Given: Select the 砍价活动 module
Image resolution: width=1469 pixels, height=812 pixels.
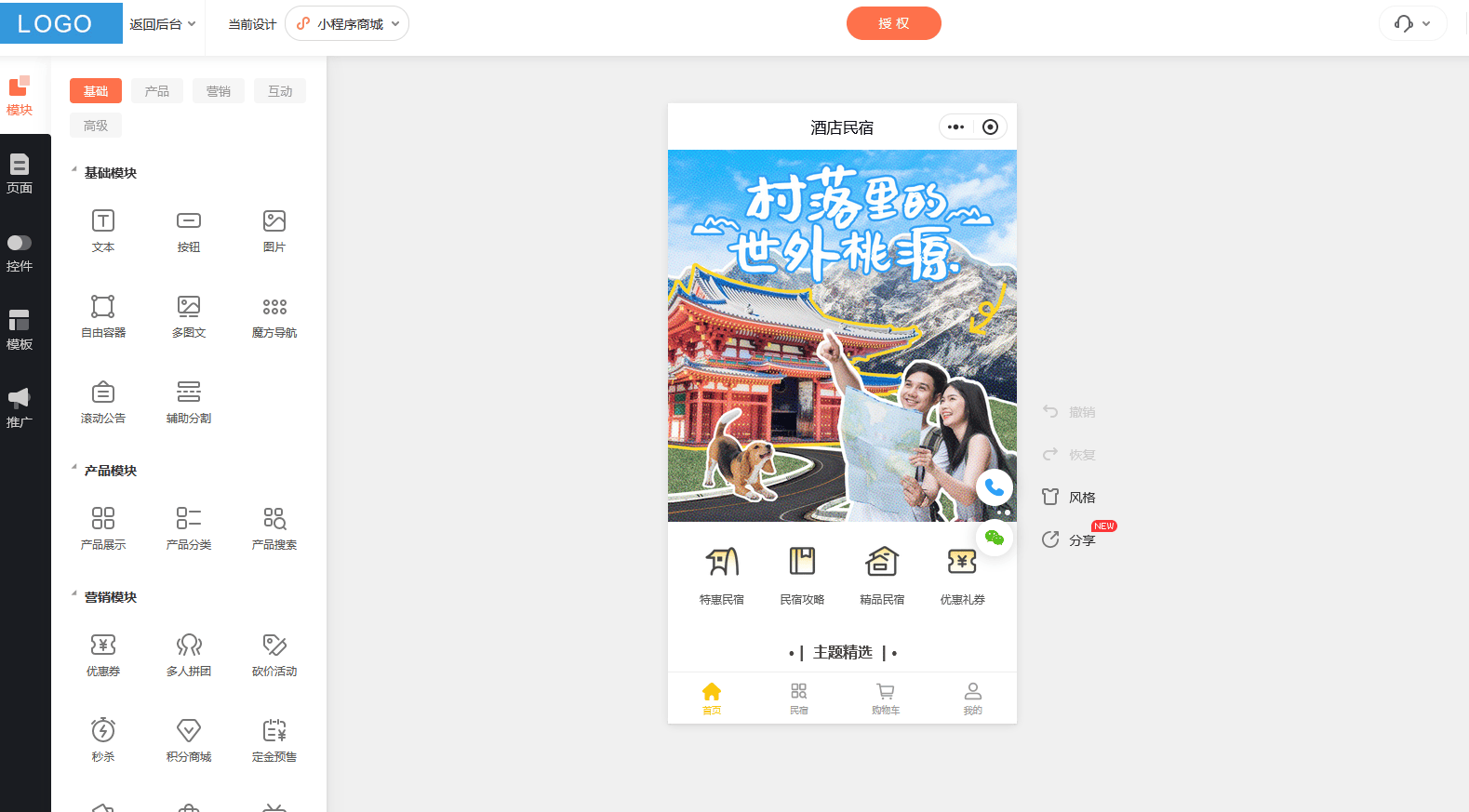Looking at the screenshot, I should point(274,656).
